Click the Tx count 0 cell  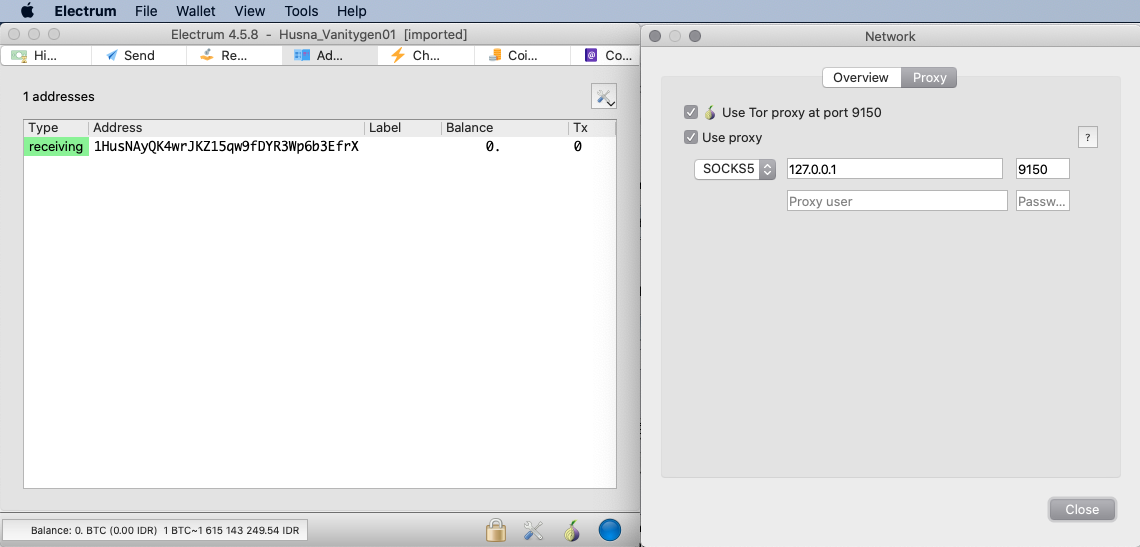tap(577, 147)
